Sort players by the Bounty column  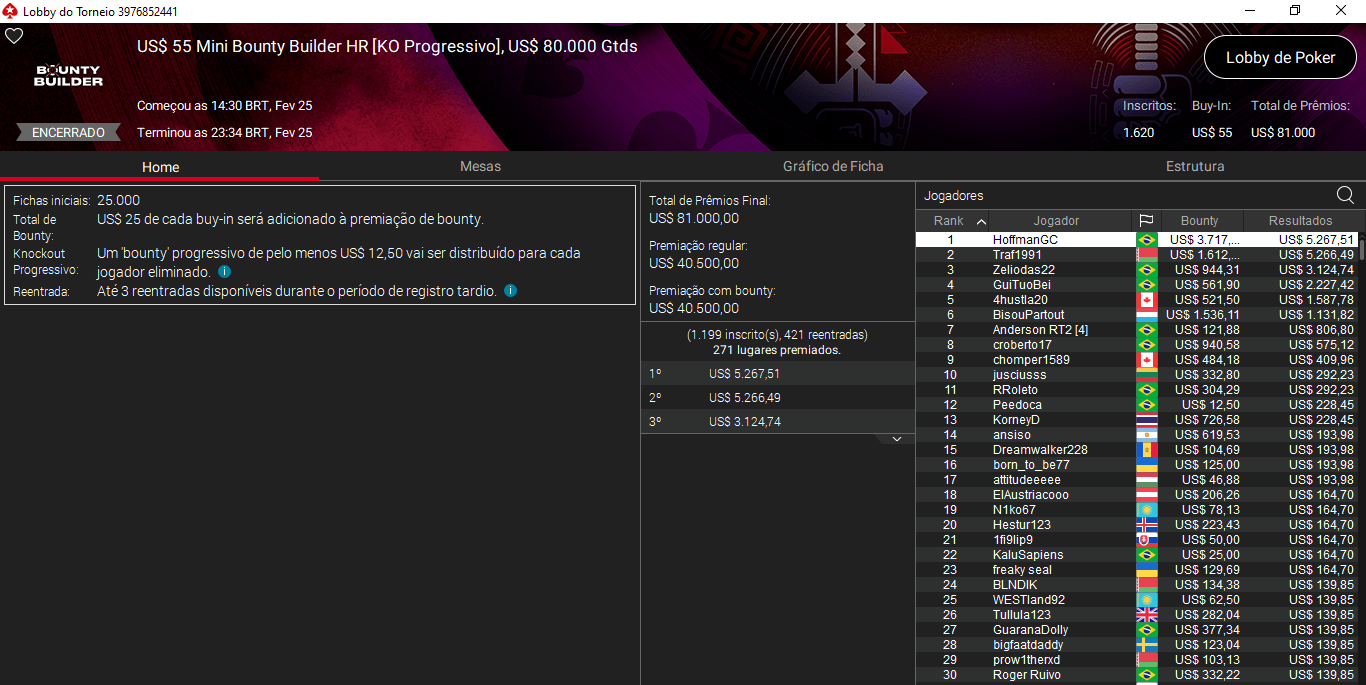pyautogui.click(x=1200, y=220)
